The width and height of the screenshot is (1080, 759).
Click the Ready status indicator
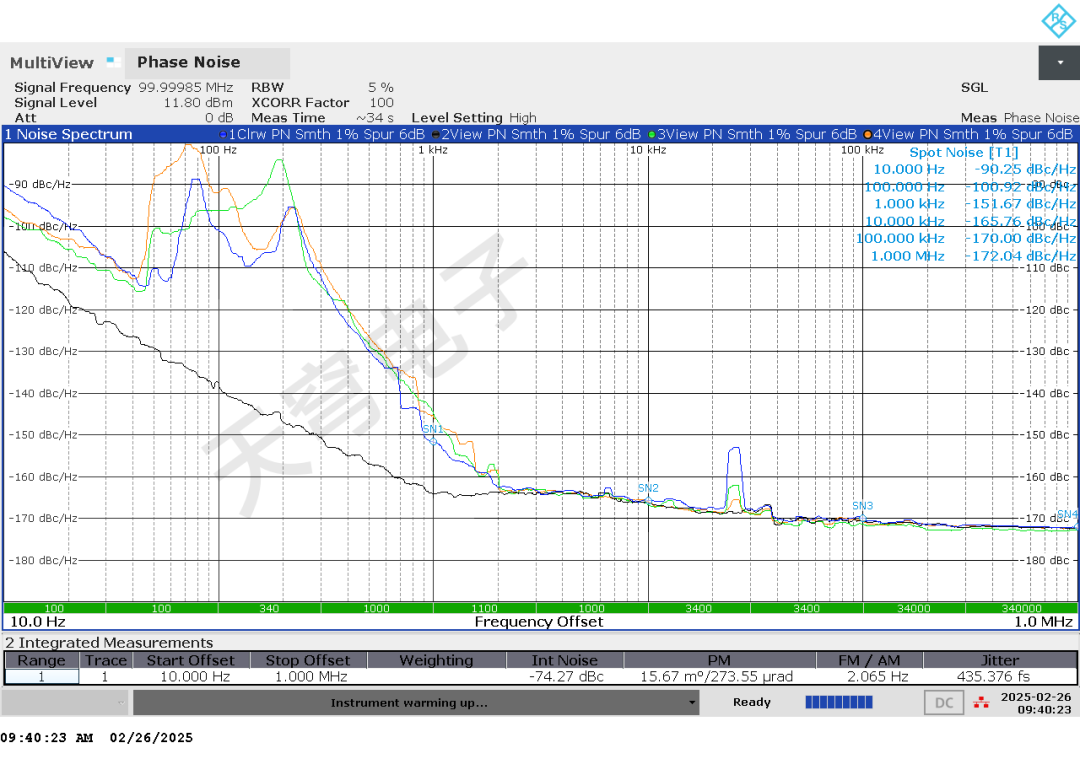(751, 702)
